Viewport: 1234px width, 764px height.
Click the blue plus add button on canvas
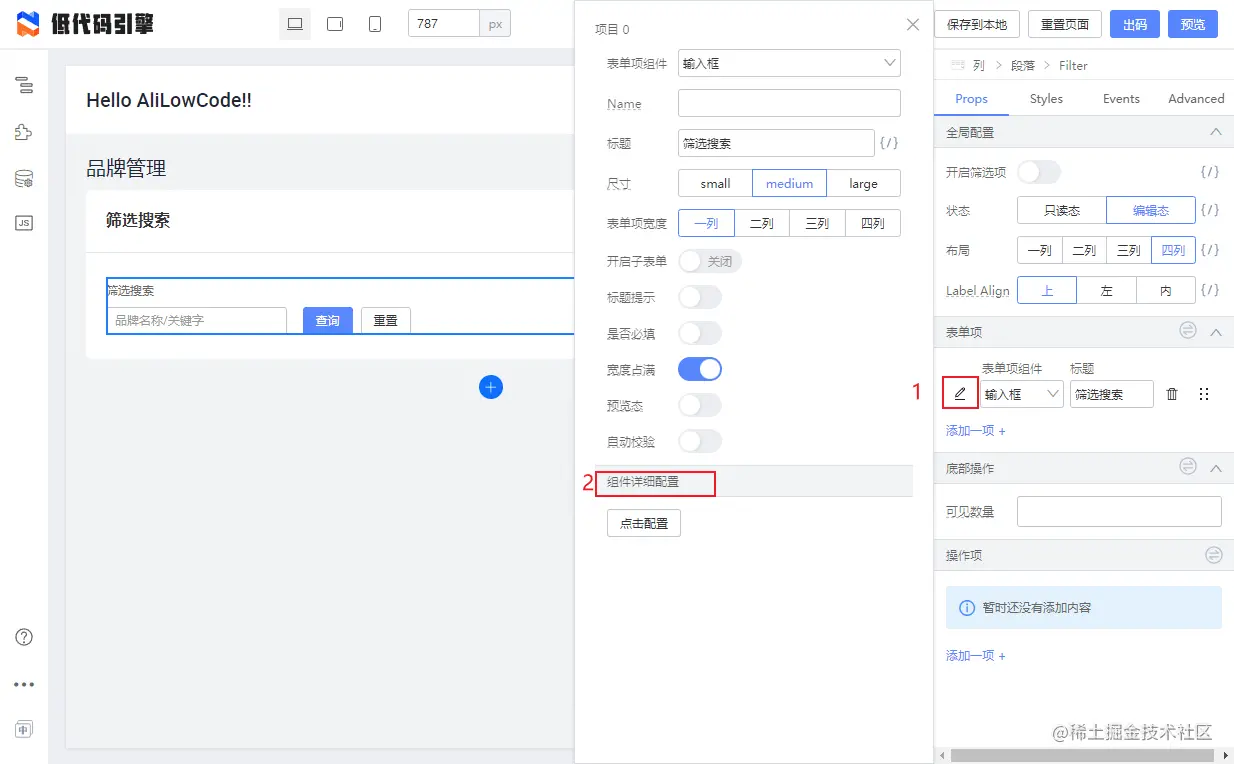(x=490, y=387)
